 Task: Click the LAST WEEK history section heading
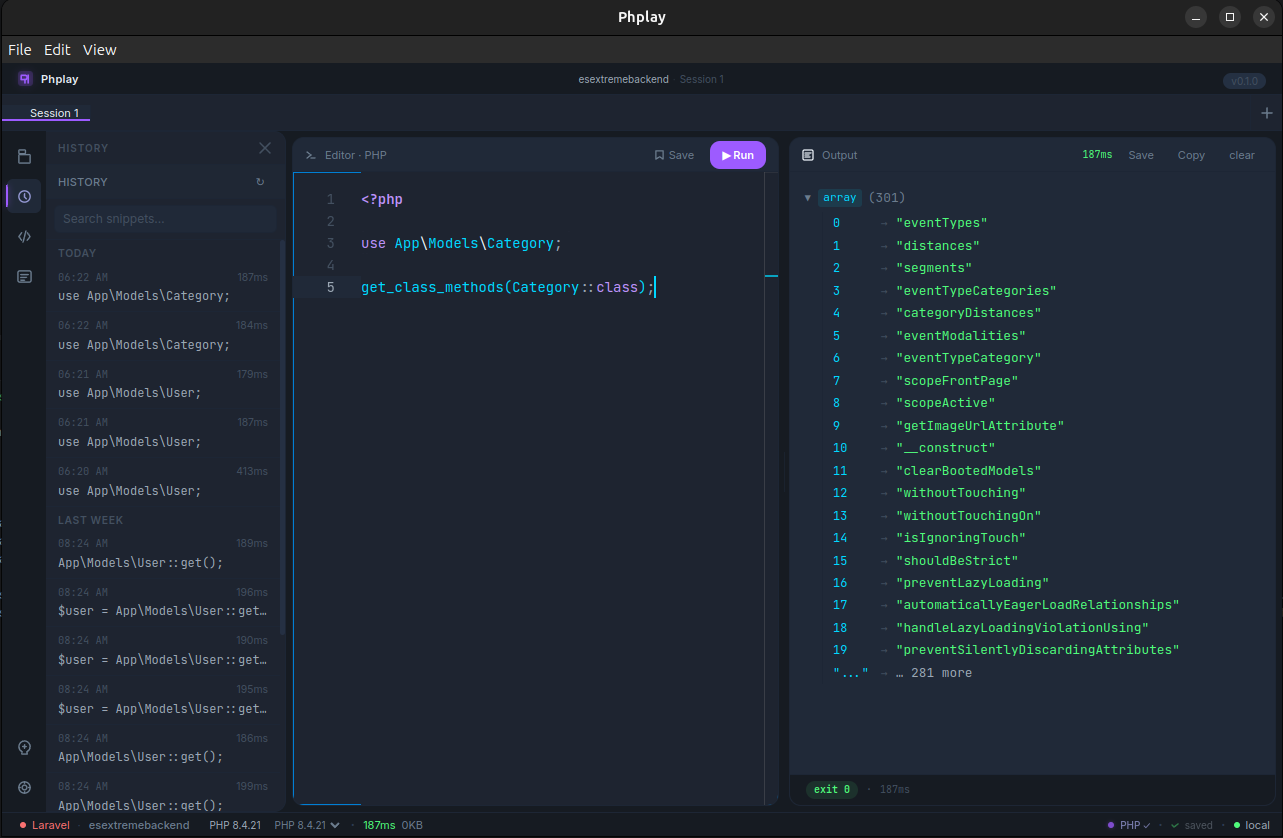click(91, 520)
